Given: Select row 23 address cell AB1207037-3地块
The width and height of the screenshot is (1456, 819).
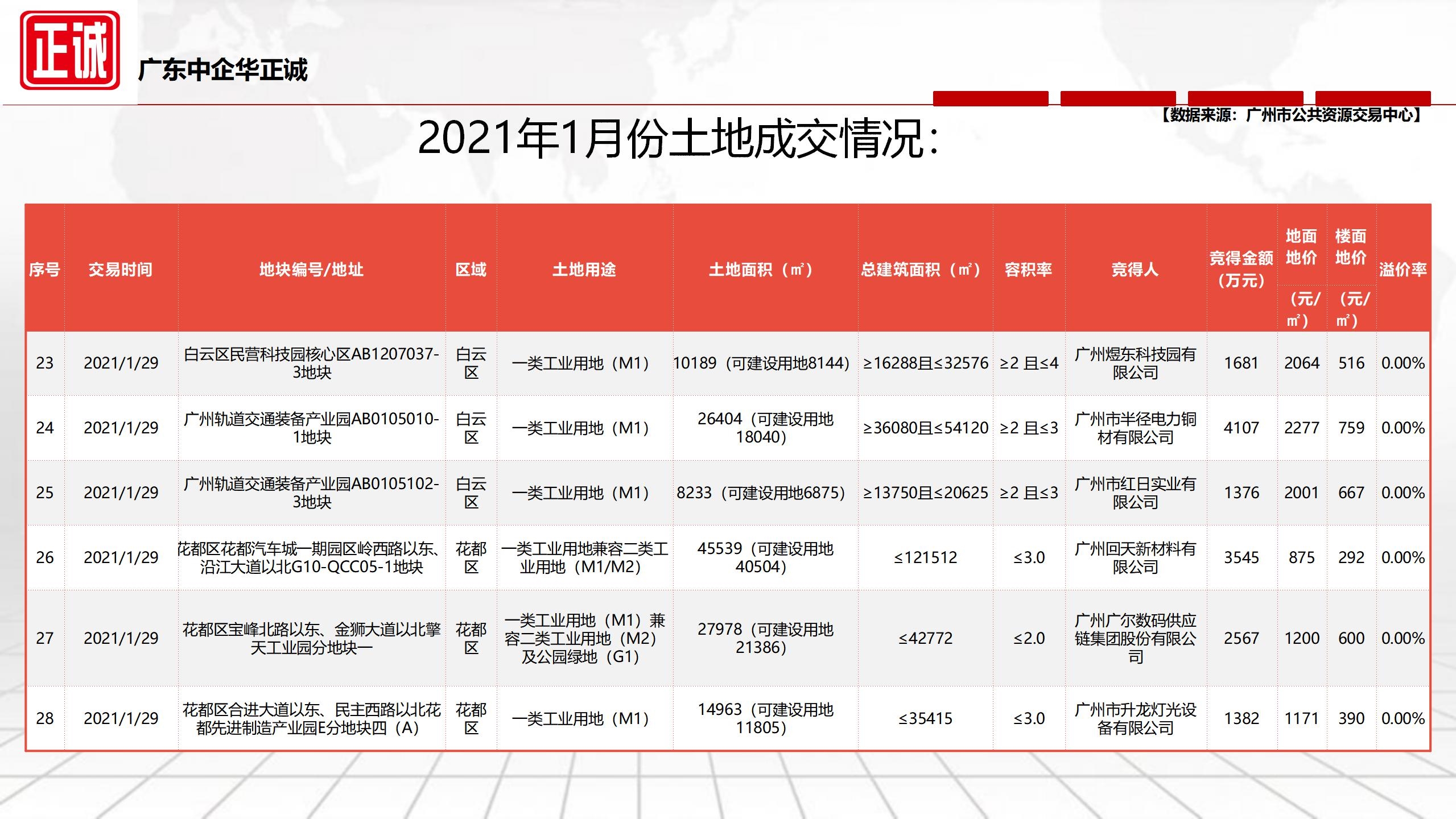Looking at the screenshot, I should pos(311,363).
